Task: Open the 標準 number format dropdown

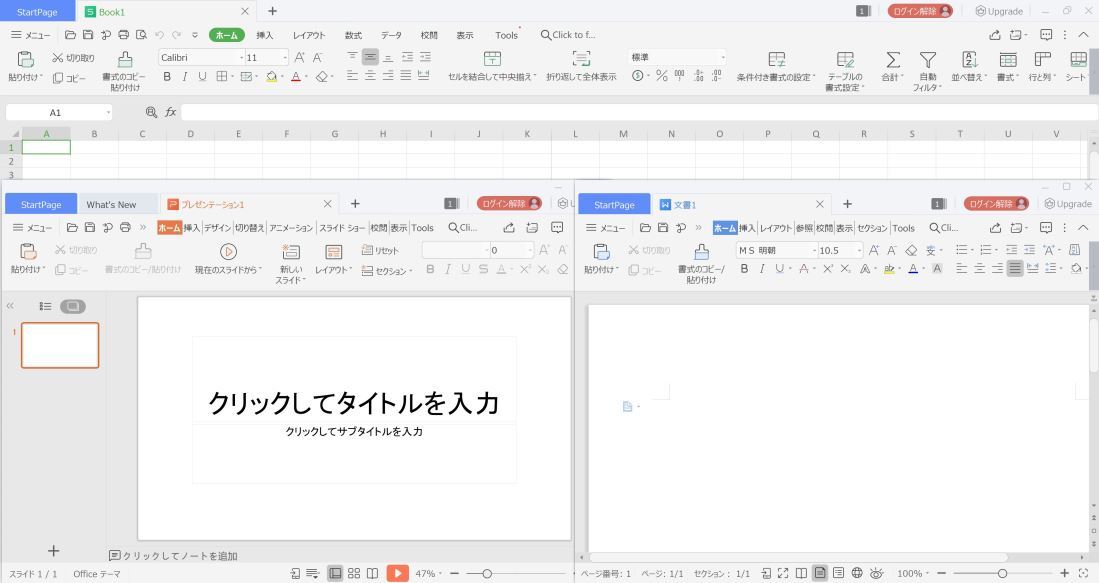Action: click(723, 58)
